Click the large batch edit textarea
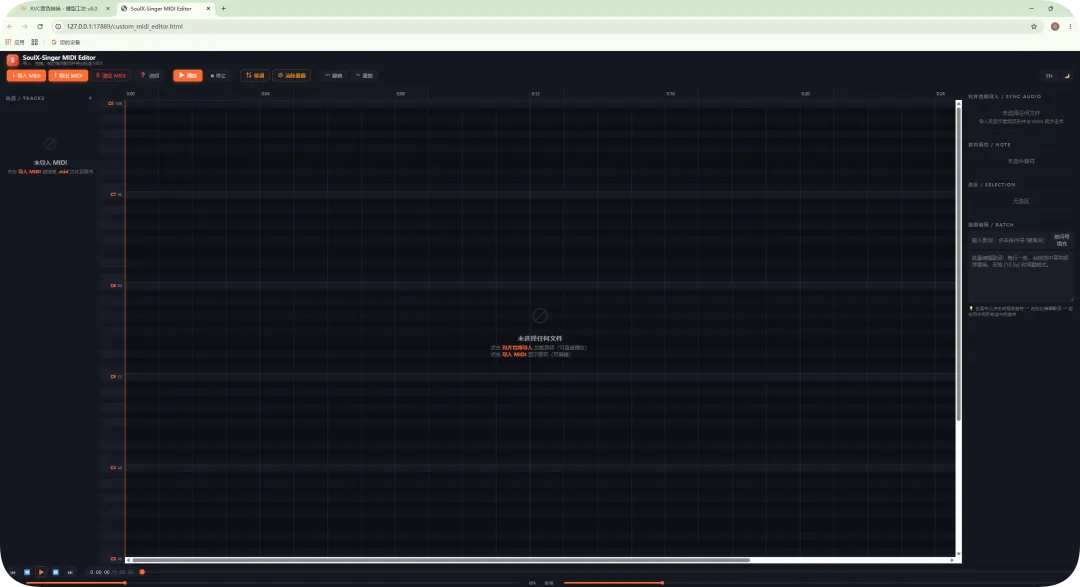The width and height of the screenshot is (1080, 587). pyautogui.click(x=1020, y=276)
